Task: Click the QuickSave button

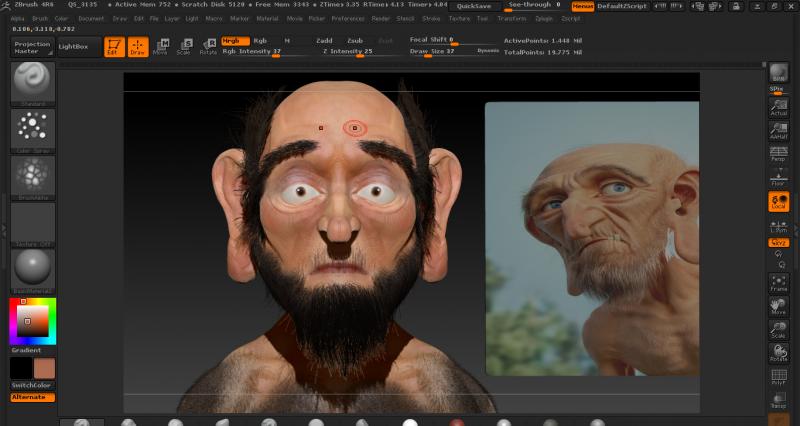Action: tap(474, 6)
